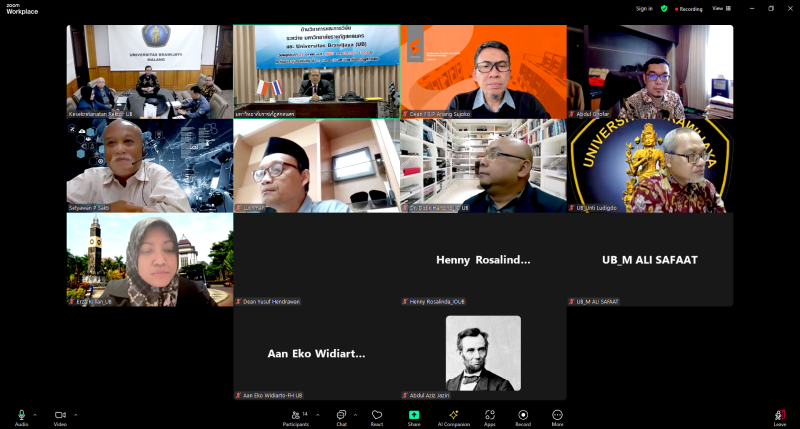
Task: Toggle the Record meeting button
Action: [x=523, y=415]
